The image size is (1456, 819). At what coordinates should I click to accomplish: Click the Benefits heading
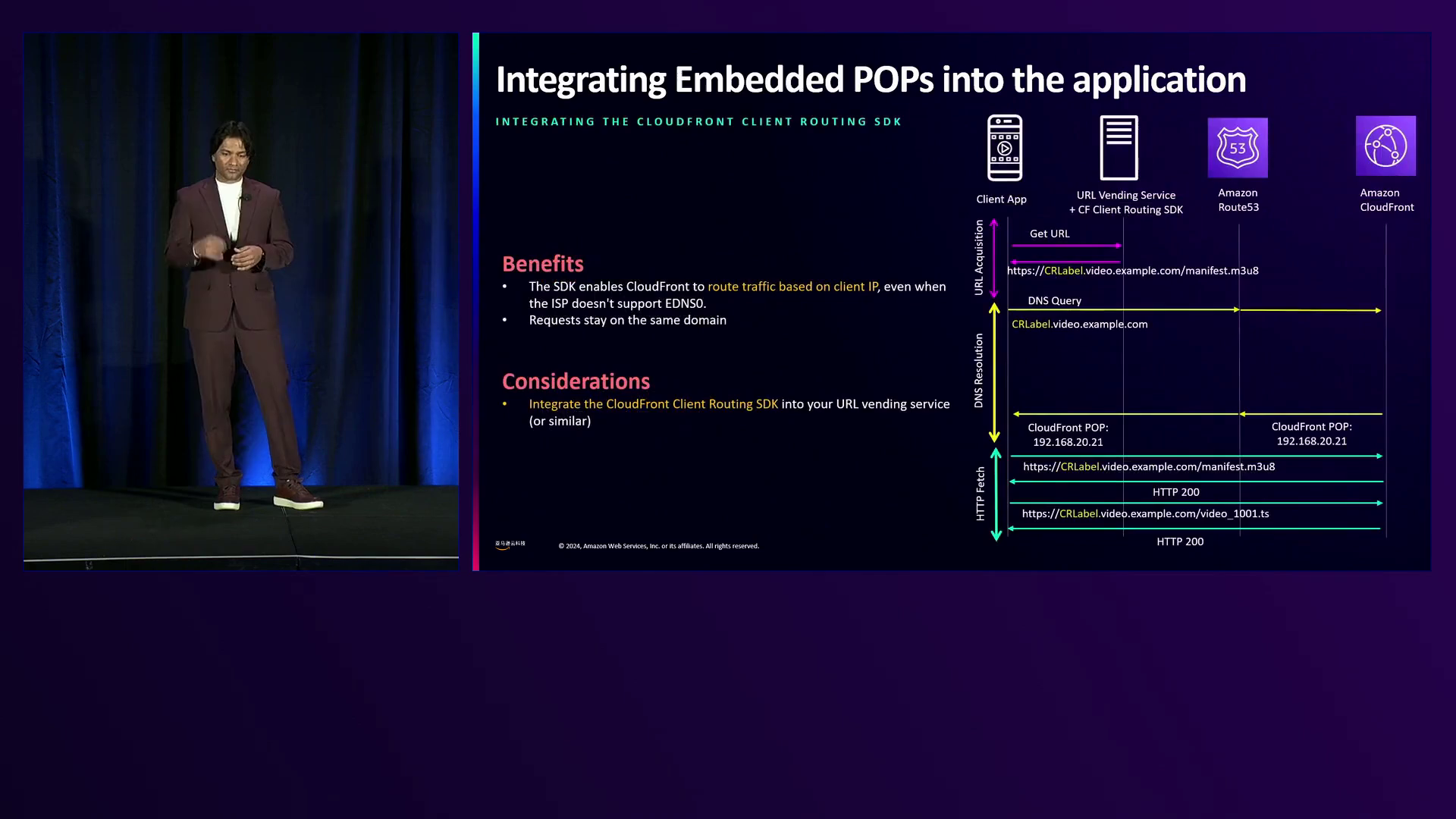point(542,264)
